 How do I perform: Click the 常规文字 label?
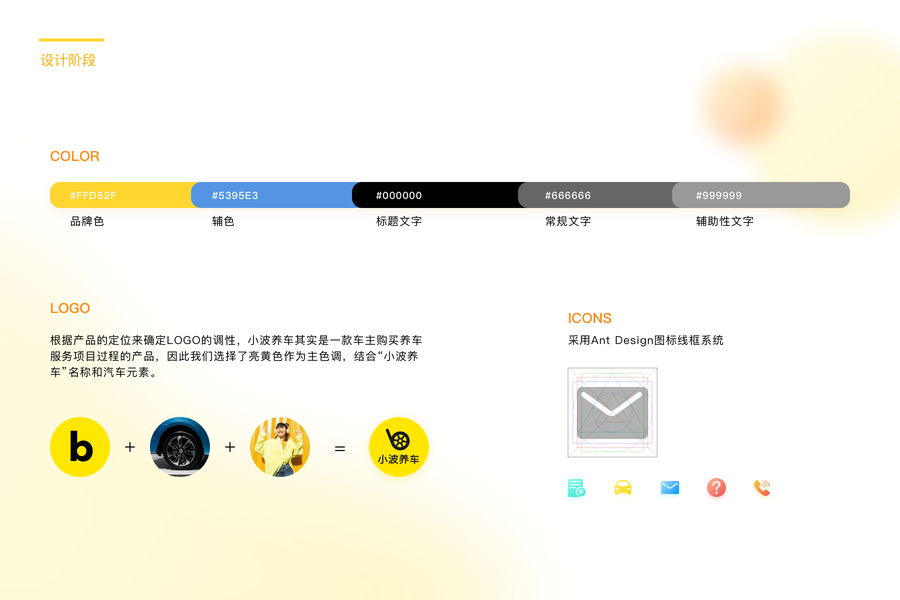(568, 221)
